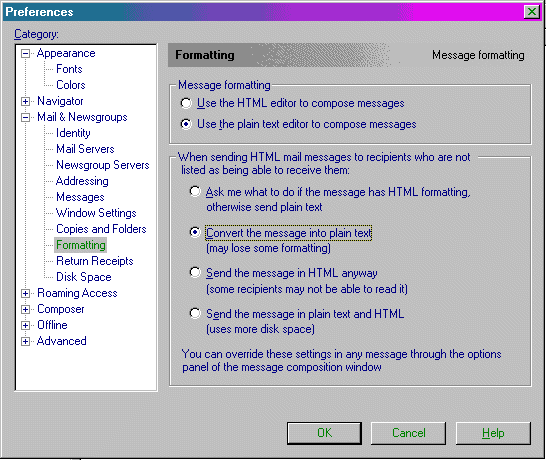Select Use the HTML editor radio button
This screenshot has height=460, width=546.
tap(186, 103)
